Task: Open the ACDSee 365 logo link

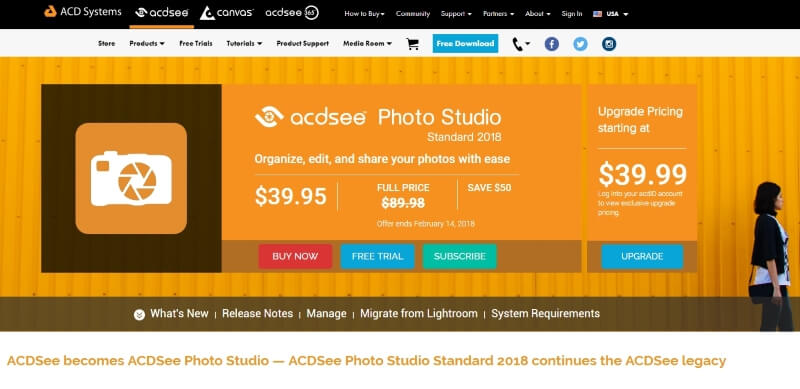Action: [292, 13]
